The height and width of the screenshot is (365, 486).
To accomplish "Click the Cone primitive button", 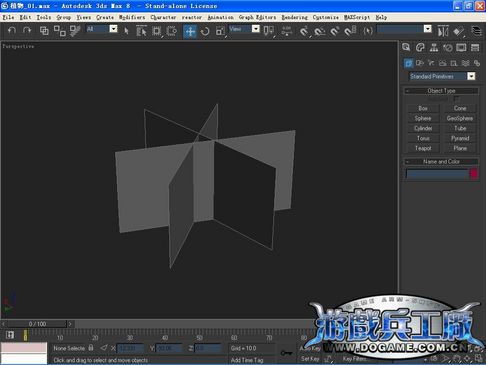I will (460, 108).
